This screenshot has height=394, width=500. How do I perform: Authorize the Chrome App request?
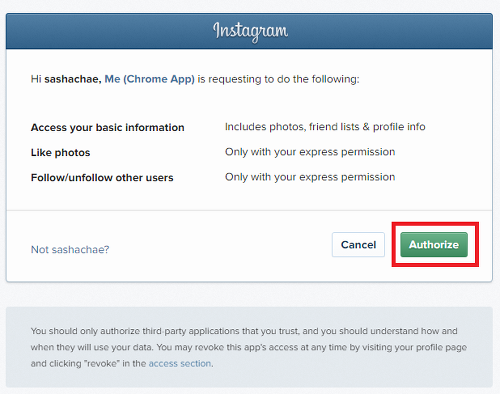coord(434,245)
